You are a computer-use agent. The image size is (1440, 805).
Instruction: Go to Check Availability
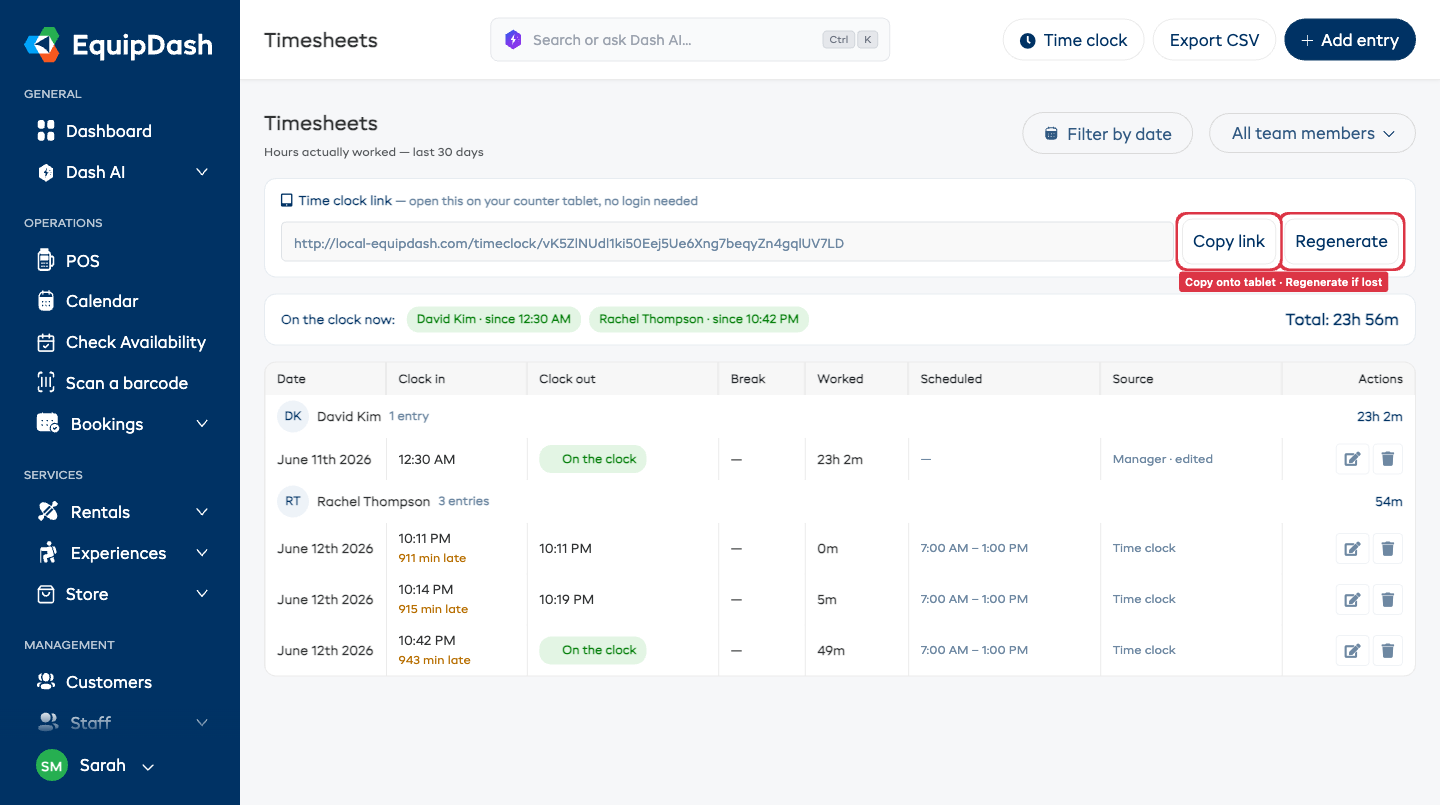point(120,342)
